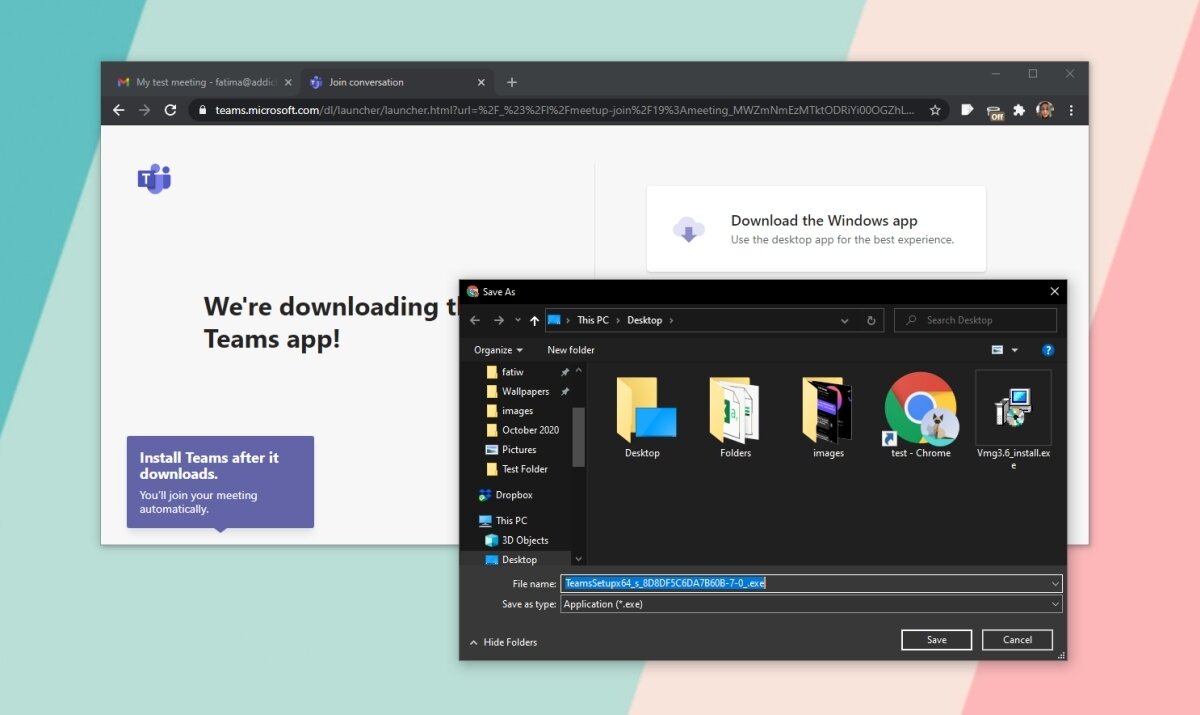Expand the file name history dropdown

(x=1054, y=583)
